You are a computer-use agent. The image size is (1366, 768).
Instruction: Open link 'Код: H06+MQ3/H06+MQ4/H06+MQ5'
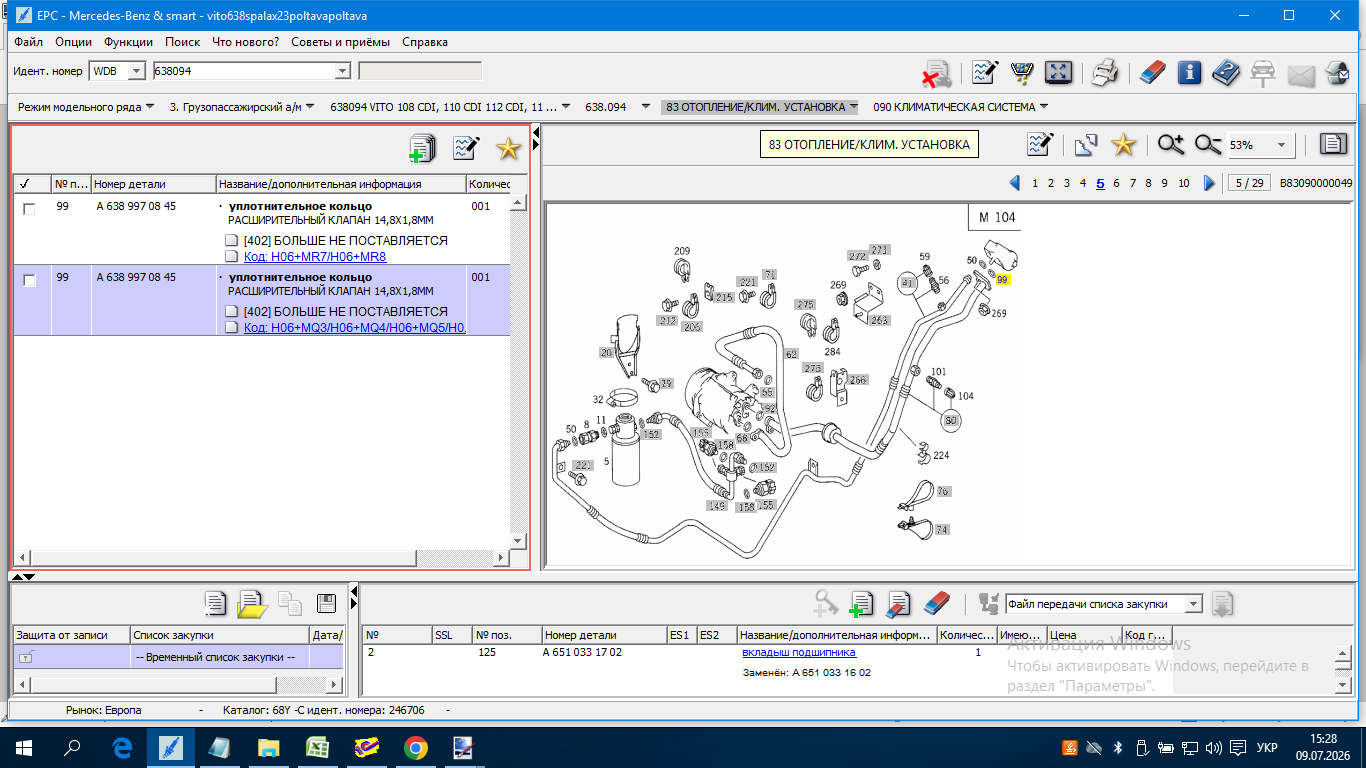(354, 328)
